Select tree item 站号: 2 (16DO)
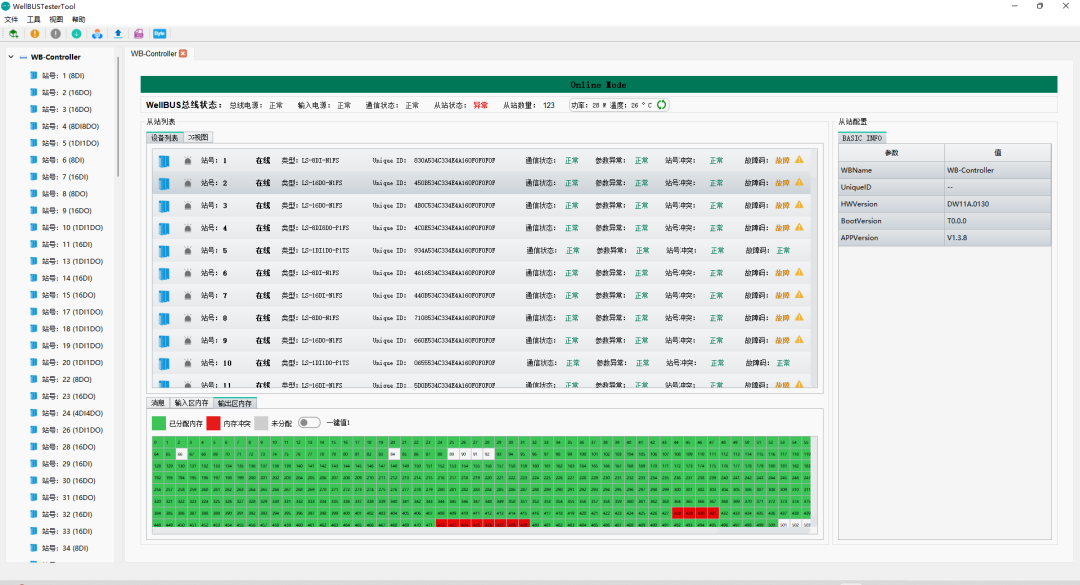This screenshot has width=1080, height=585. (x=67, y=92)
